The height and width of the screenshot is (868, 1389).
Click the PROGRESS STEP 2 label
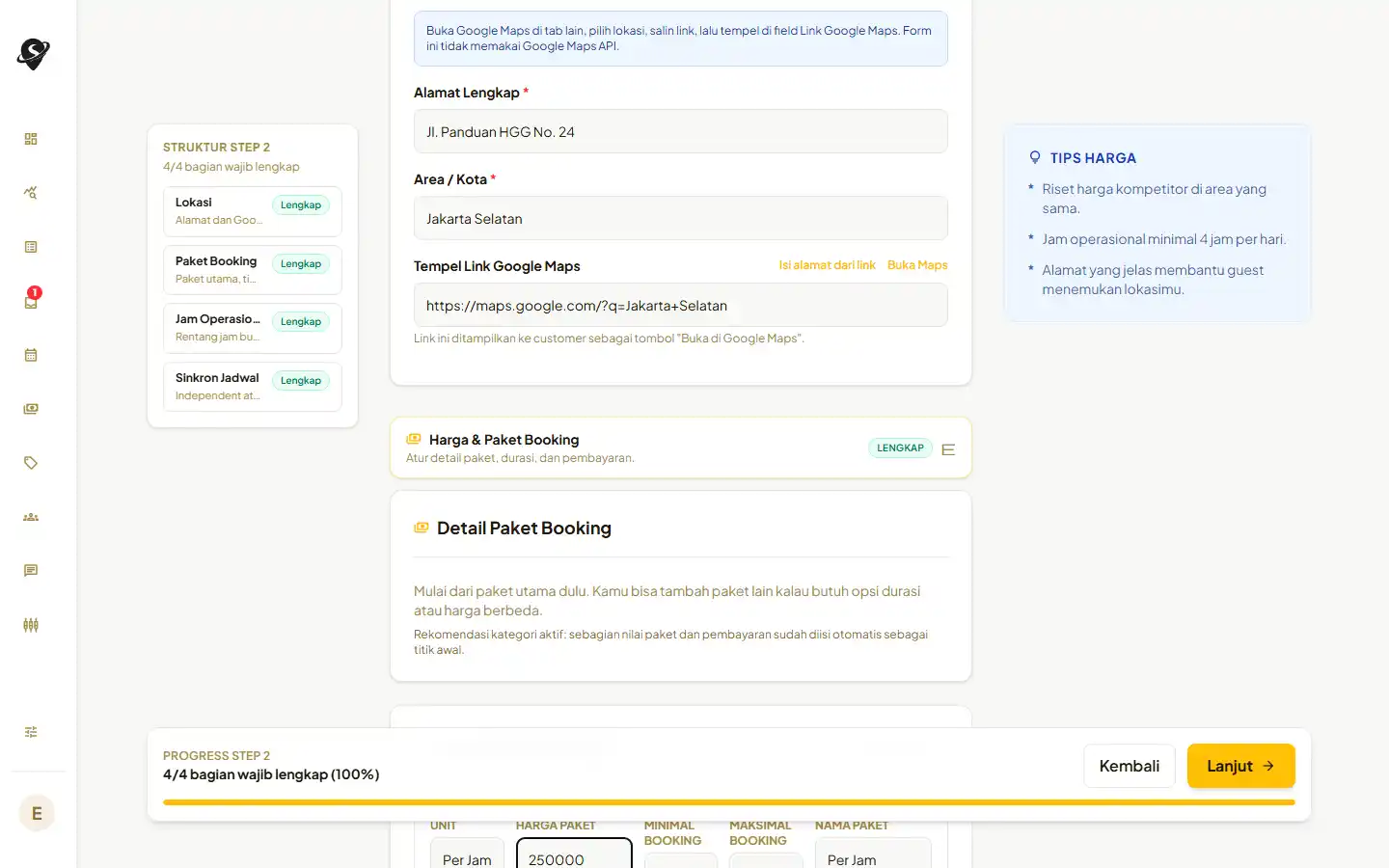216,756
